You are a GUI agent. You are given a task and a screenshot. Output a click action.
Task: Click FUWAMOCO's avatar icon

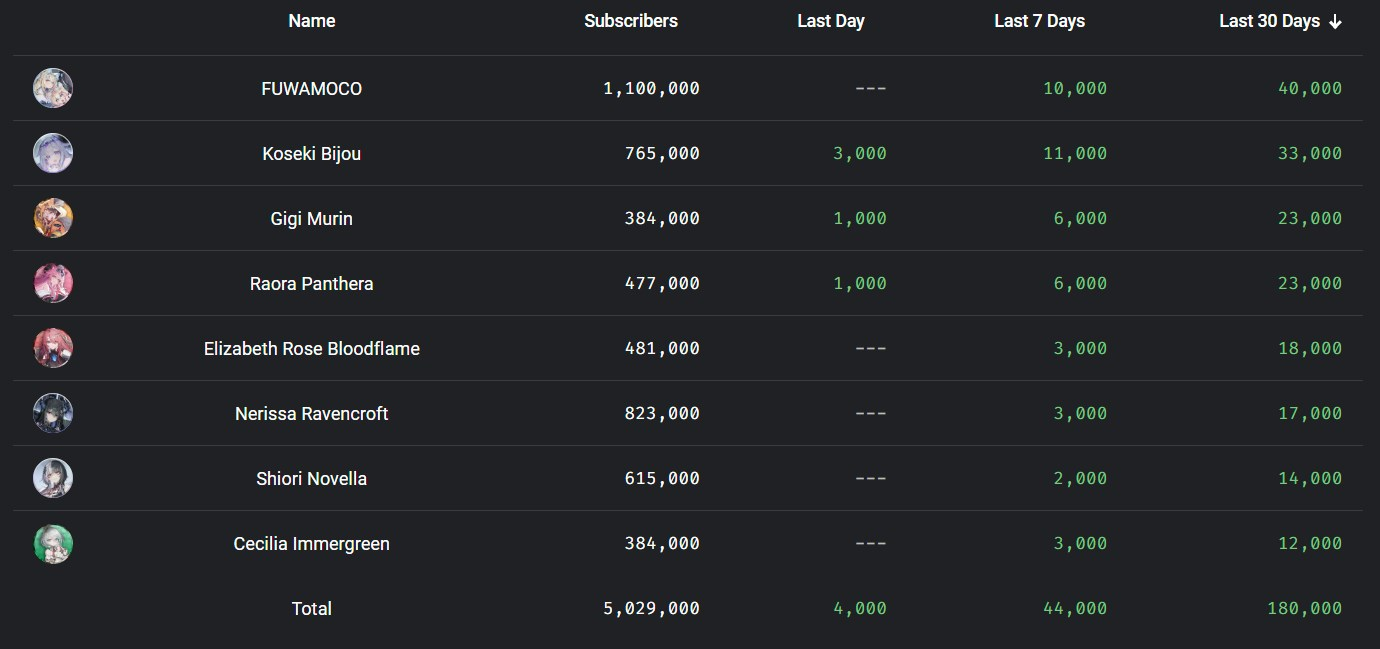[53, 89]
